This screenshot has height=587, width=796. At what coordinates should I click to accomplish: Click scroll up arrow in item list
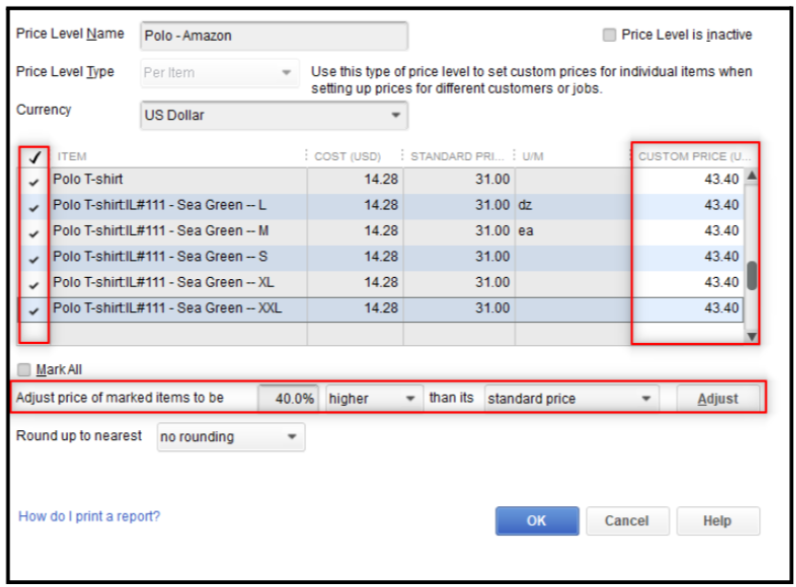[752, 176]
